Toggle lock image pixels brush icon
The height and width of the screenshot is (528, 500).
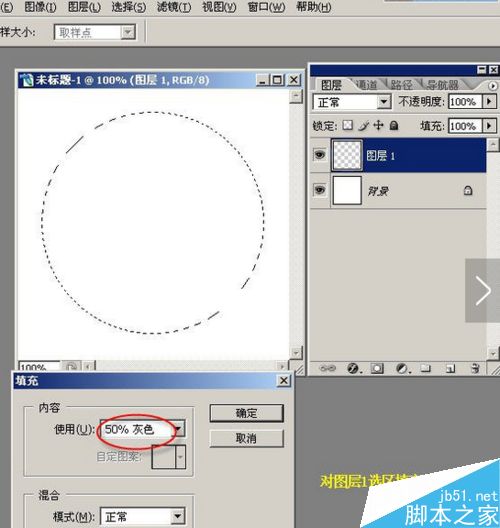coord(364,126)
